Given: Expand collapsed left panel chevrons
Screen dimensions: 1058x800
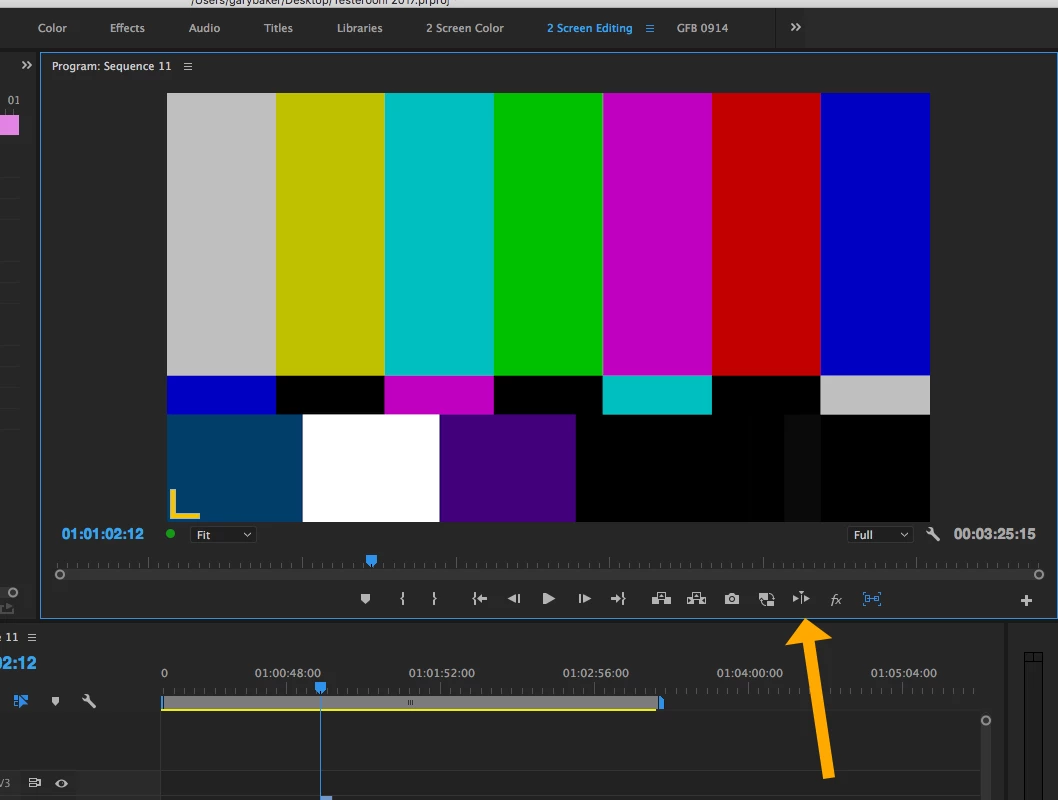Looking at the screenshot, I should tap(26, 65).
